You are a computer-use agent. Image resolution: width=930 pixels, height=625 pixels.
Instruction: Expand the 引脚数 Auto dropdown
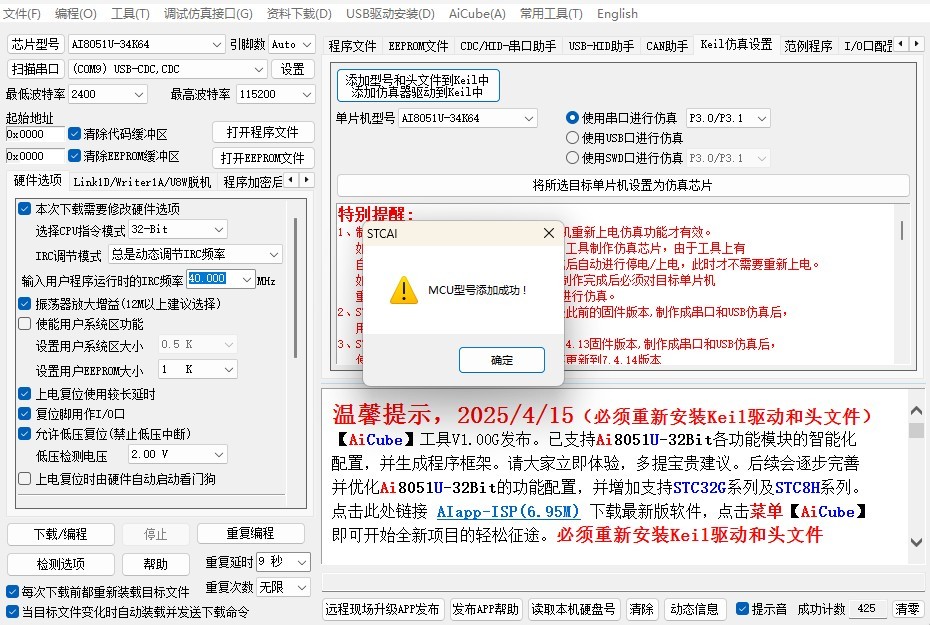307,44
